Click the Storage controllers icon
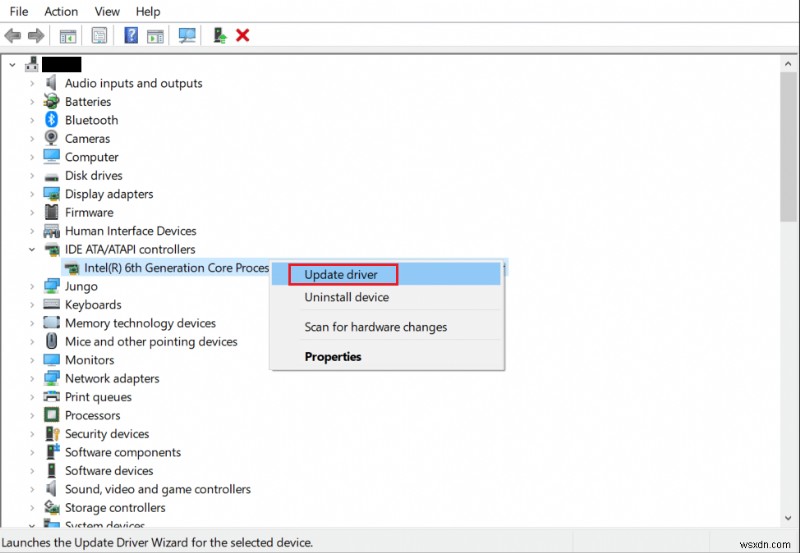 coord(51,507)
